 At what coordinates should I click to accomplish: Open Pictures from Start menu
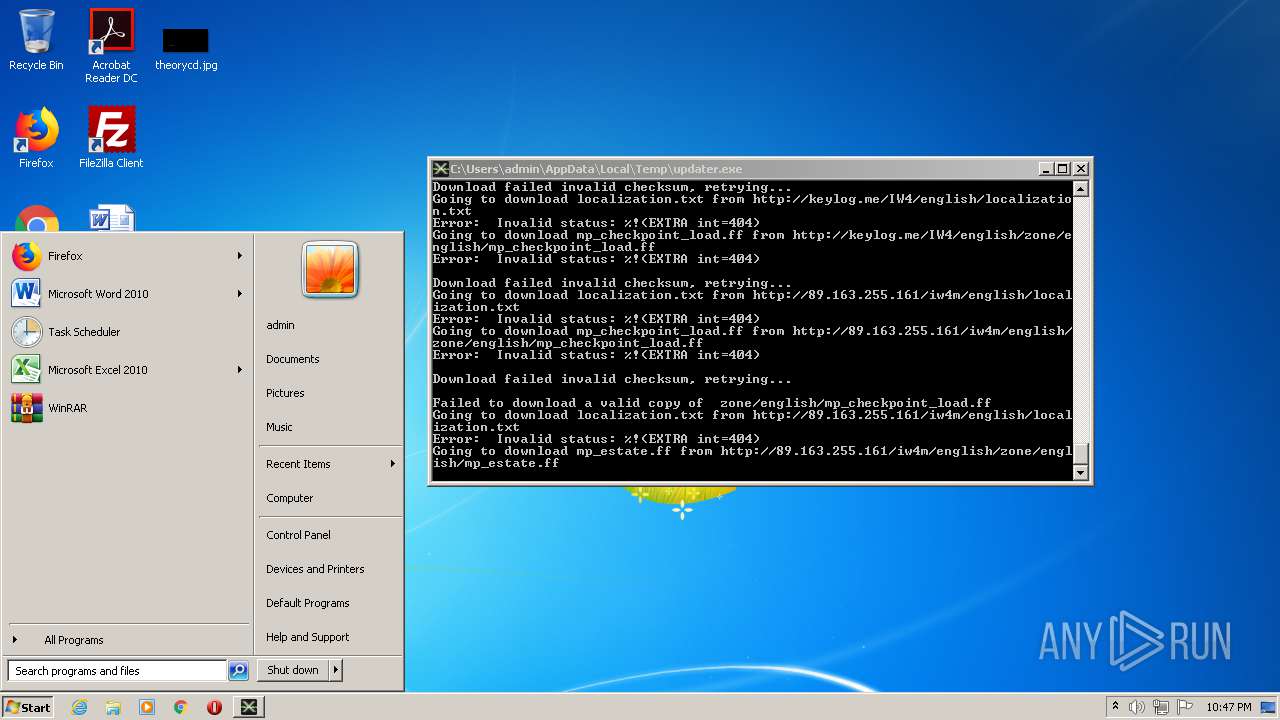[285, 393]
